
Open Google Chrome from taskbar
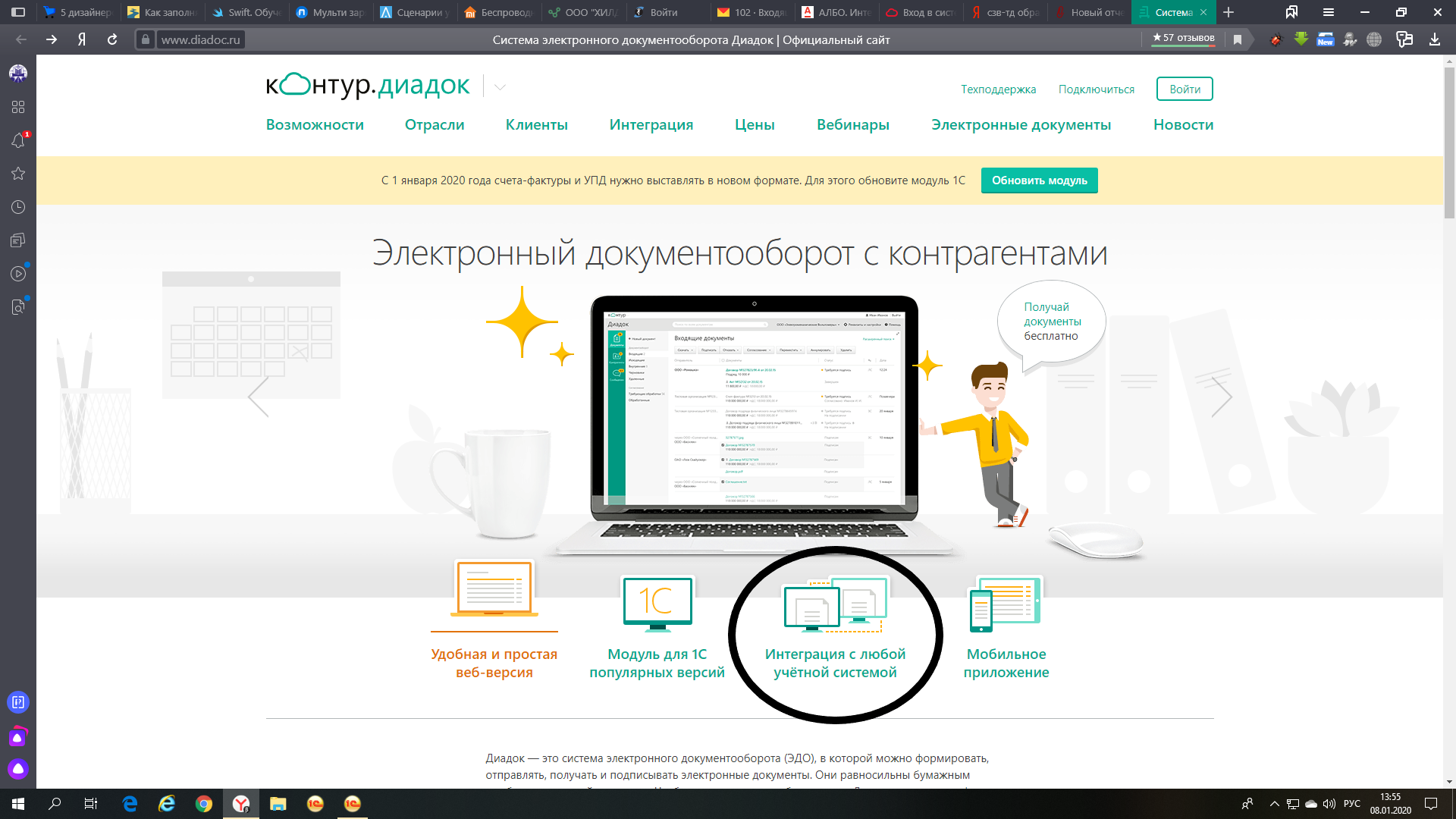[203, 804]
